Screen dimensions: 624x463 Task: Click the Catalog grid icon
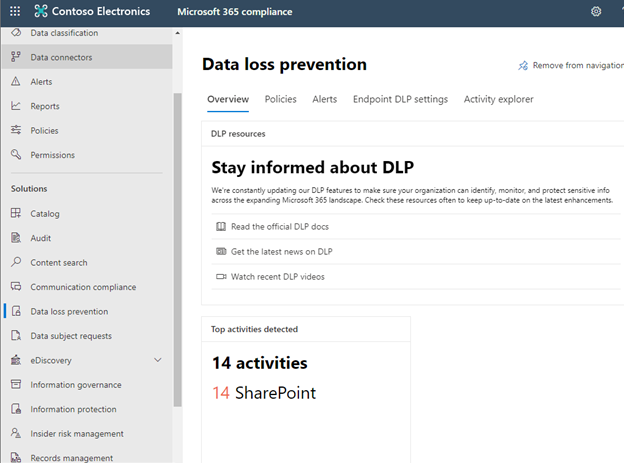(x=16, y=213)
